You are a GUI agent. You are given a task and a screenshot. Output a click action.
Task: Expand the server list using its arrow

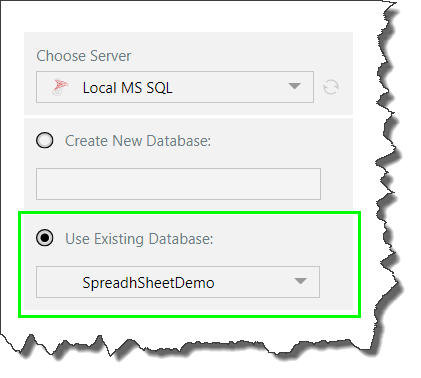[294, 86]
